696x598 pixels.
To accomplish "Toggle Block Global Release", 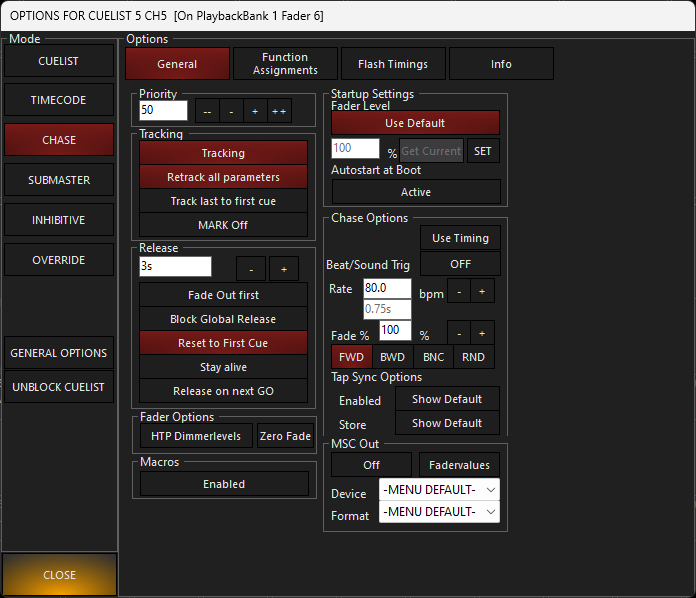I will coord(223,319).
